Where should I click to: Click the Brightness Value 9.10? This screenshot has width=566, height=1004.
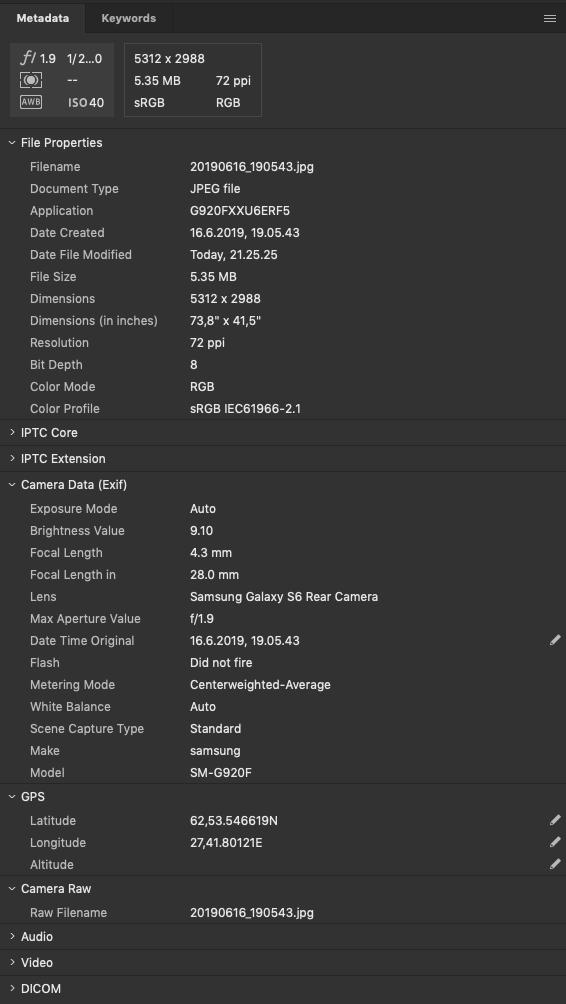(x=202, y=531)
